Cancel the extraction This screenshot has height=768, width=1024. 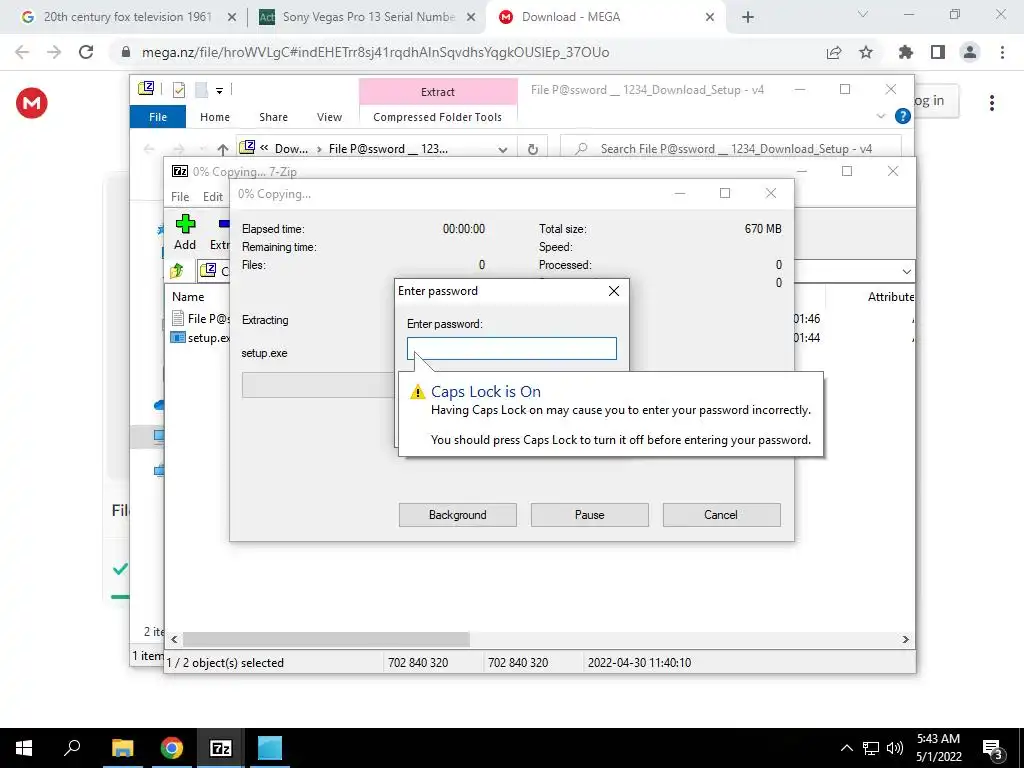[722, 515]
